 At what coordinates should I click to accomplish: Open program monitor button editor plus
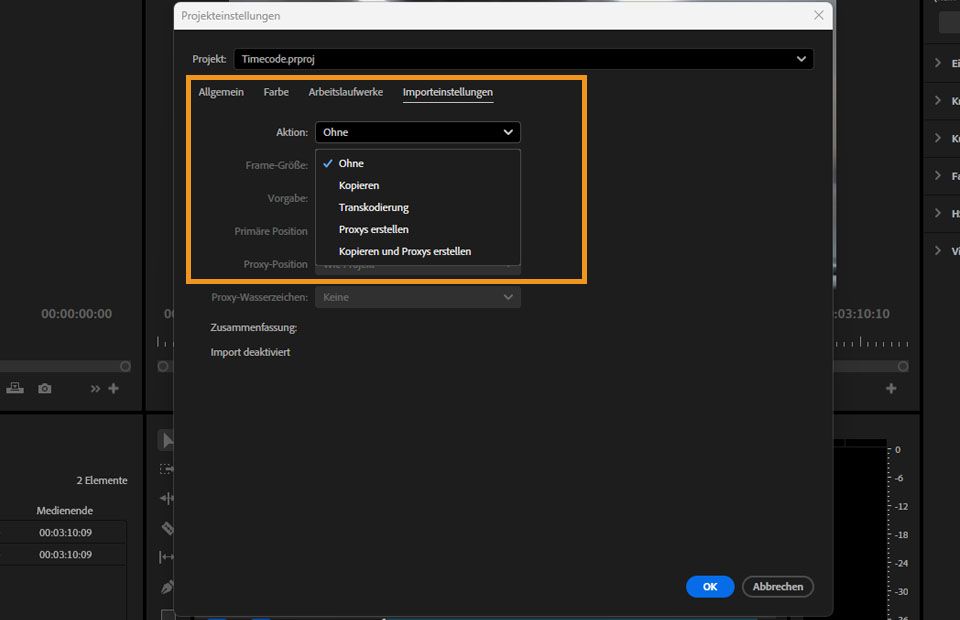click(x=891, y=388)
